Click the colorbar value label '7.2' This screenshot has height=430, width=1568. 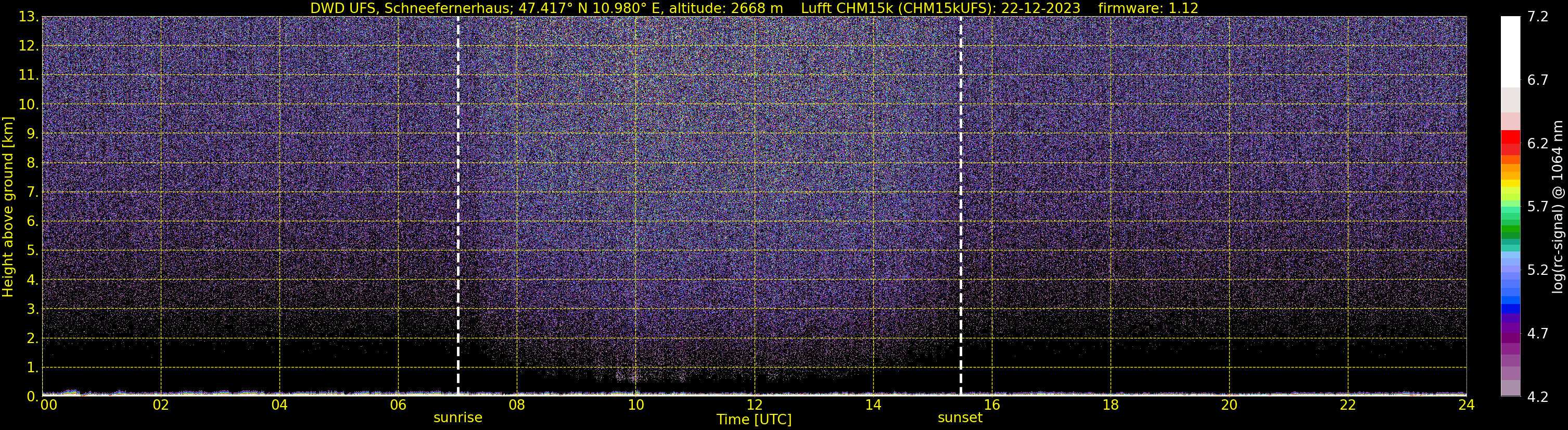[1538, 17]
